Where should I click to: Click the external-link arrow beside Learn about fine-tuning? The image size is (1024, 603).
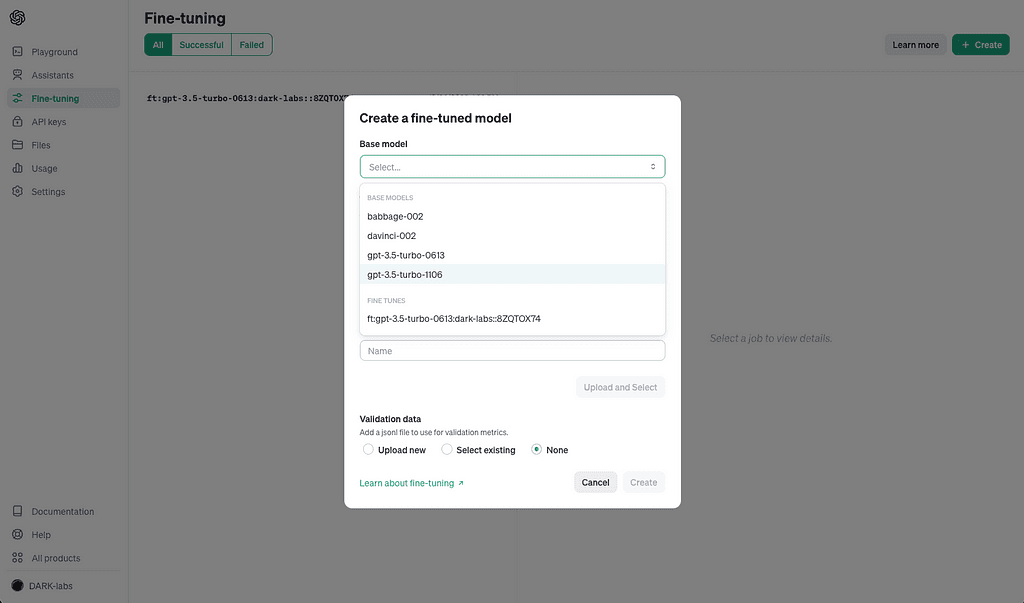(460, 483)
